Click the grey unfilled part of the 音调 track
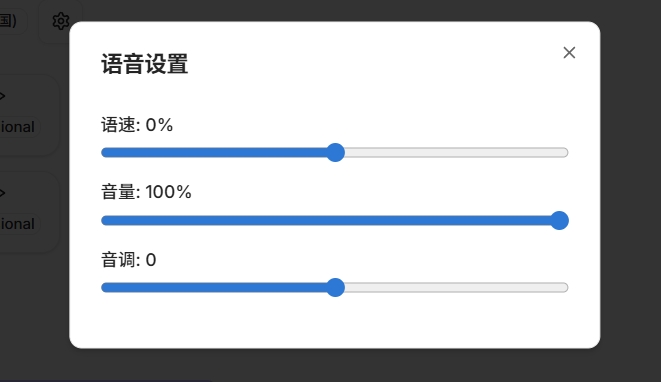661x382 pixels. [x=457, y=288]
